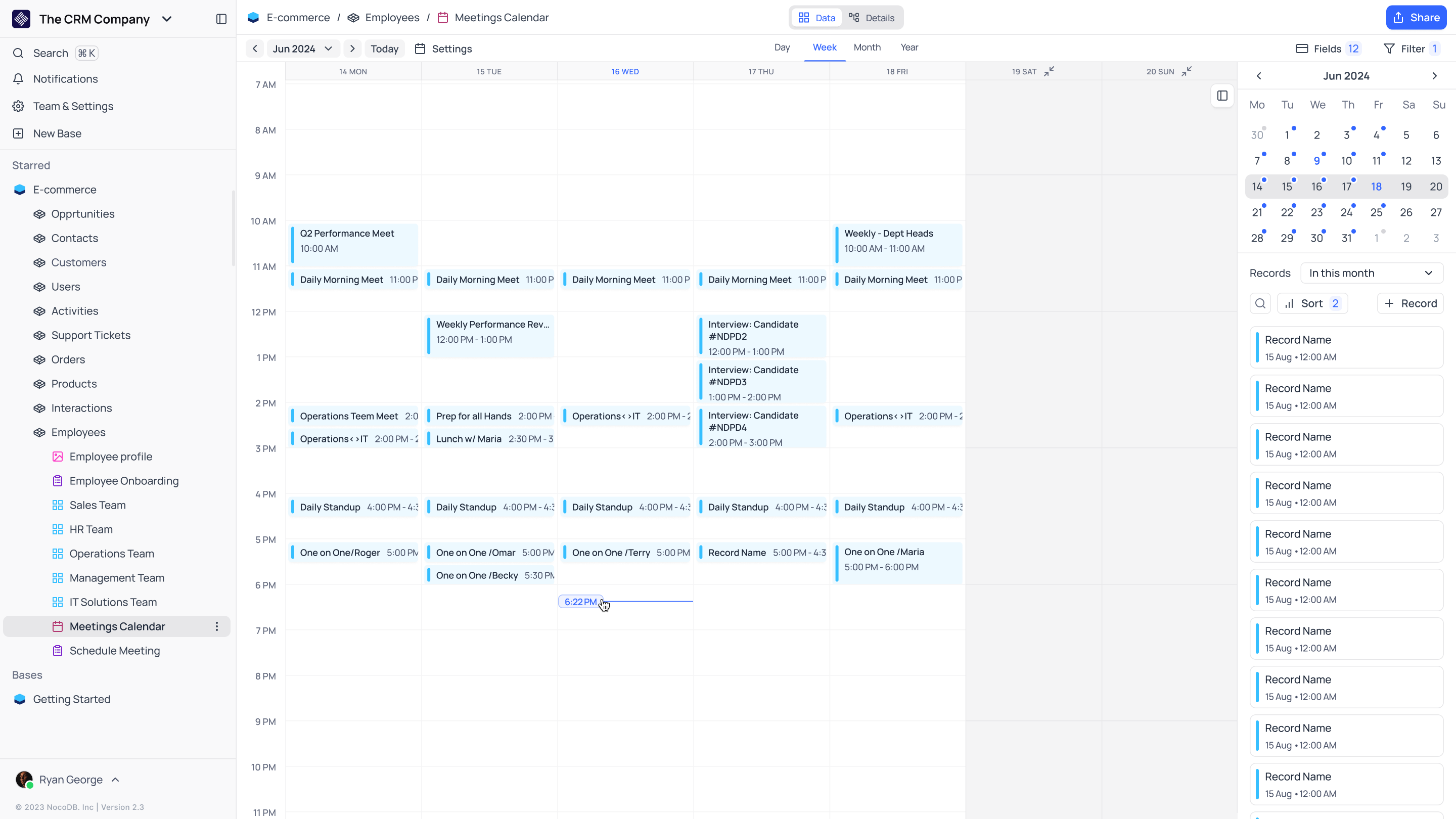Open record search in the side panel
1456x819 pixels.
[x=1260, y=303]
